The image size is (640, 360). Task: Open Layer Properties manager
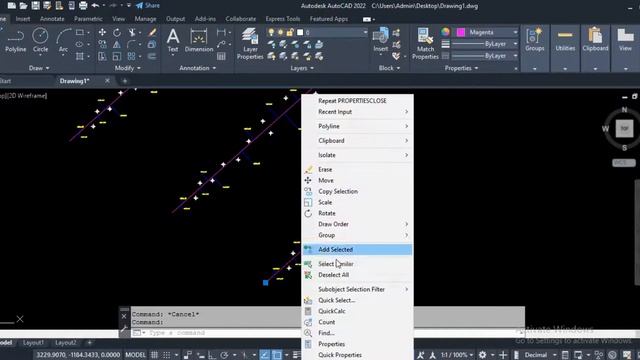click(250, 43)
